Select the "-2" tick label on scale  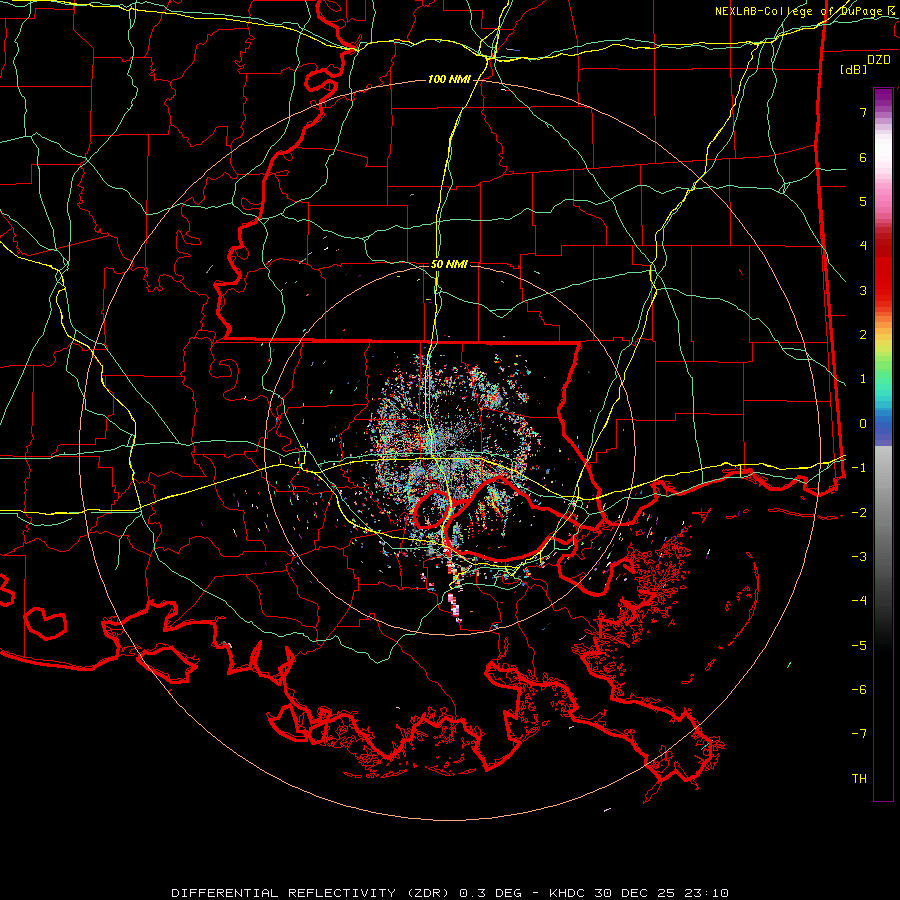859,513
